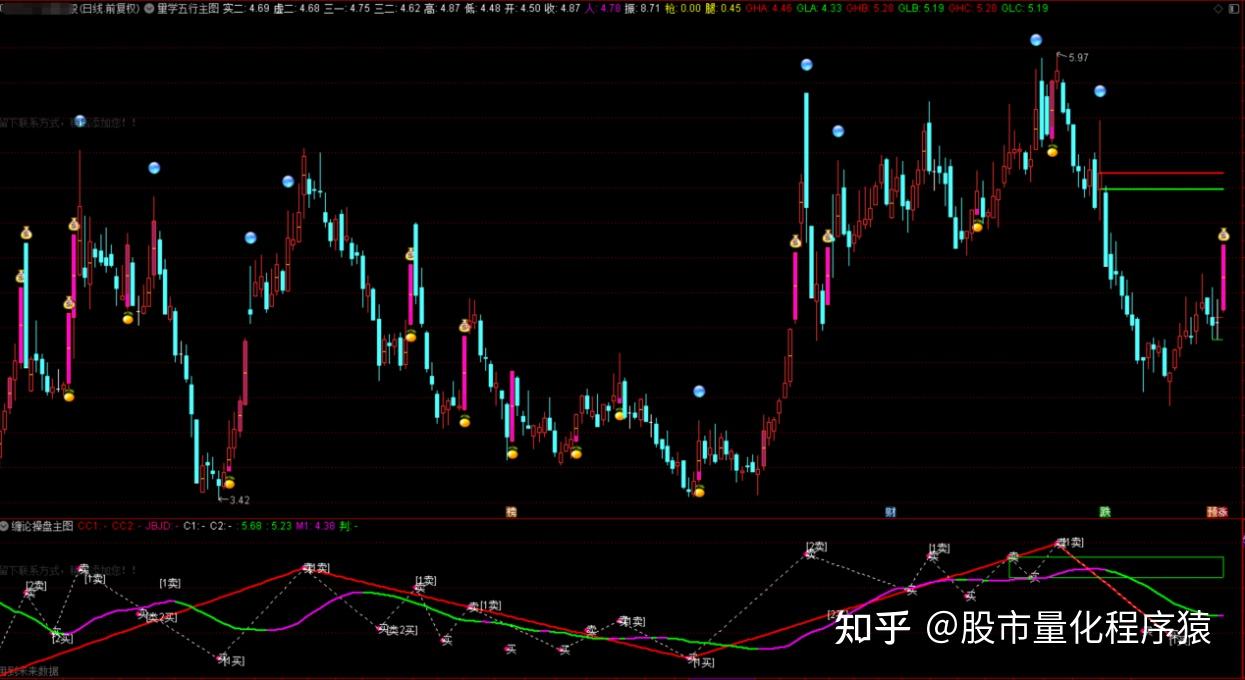Click the 三二: 4.62 value
The height and width of the screenshot is (680, 1245).
point(396,8)
